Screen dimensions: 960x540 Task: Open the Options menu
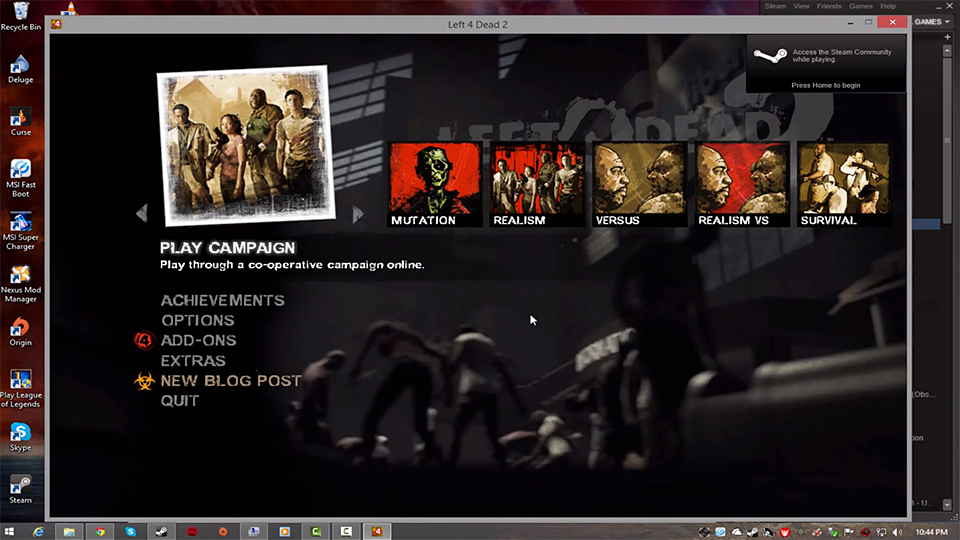click(x=198, y=321)
